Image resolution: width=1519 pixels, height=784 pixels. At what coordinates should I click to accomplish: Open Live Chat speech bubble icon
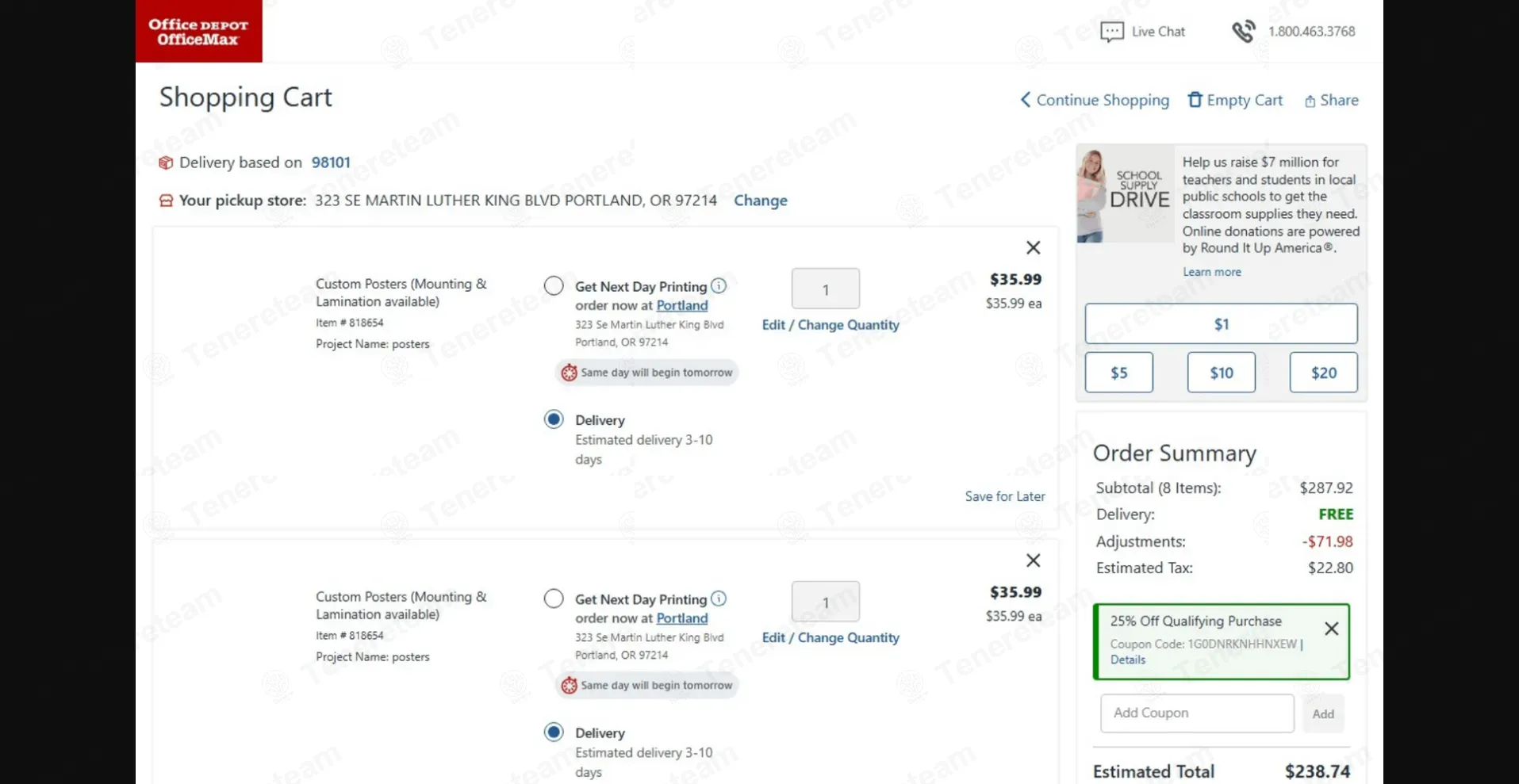pos(1111,32)
